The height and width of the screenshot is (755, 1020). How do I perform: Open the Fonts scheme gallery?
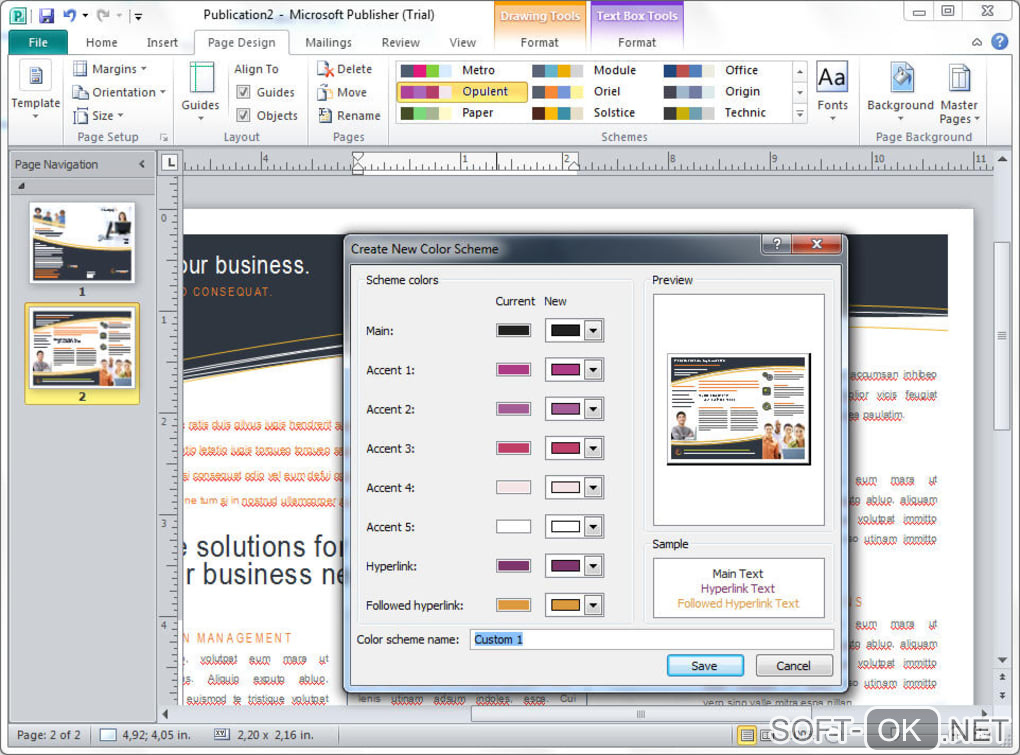pos(832,91)
